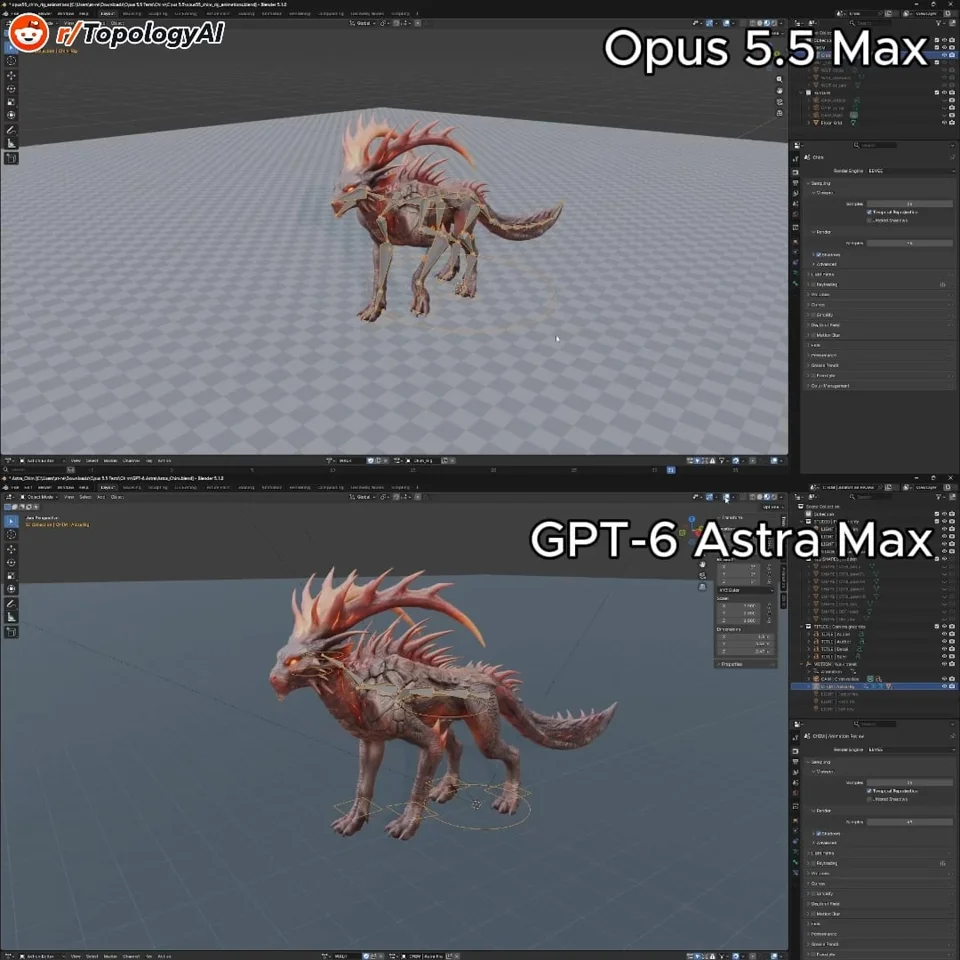
Task: Select the Rotate tool in the GPT-6 window
Action: tap(11, 563)
